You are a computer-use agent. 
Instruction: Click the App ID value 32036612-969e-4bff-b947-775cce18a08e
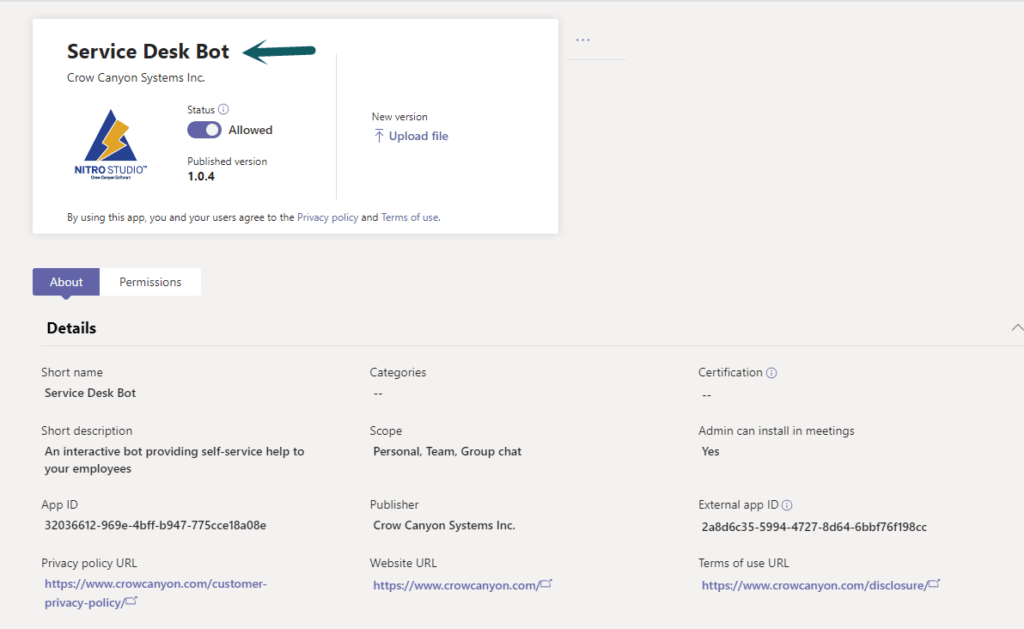click(155, 525)
